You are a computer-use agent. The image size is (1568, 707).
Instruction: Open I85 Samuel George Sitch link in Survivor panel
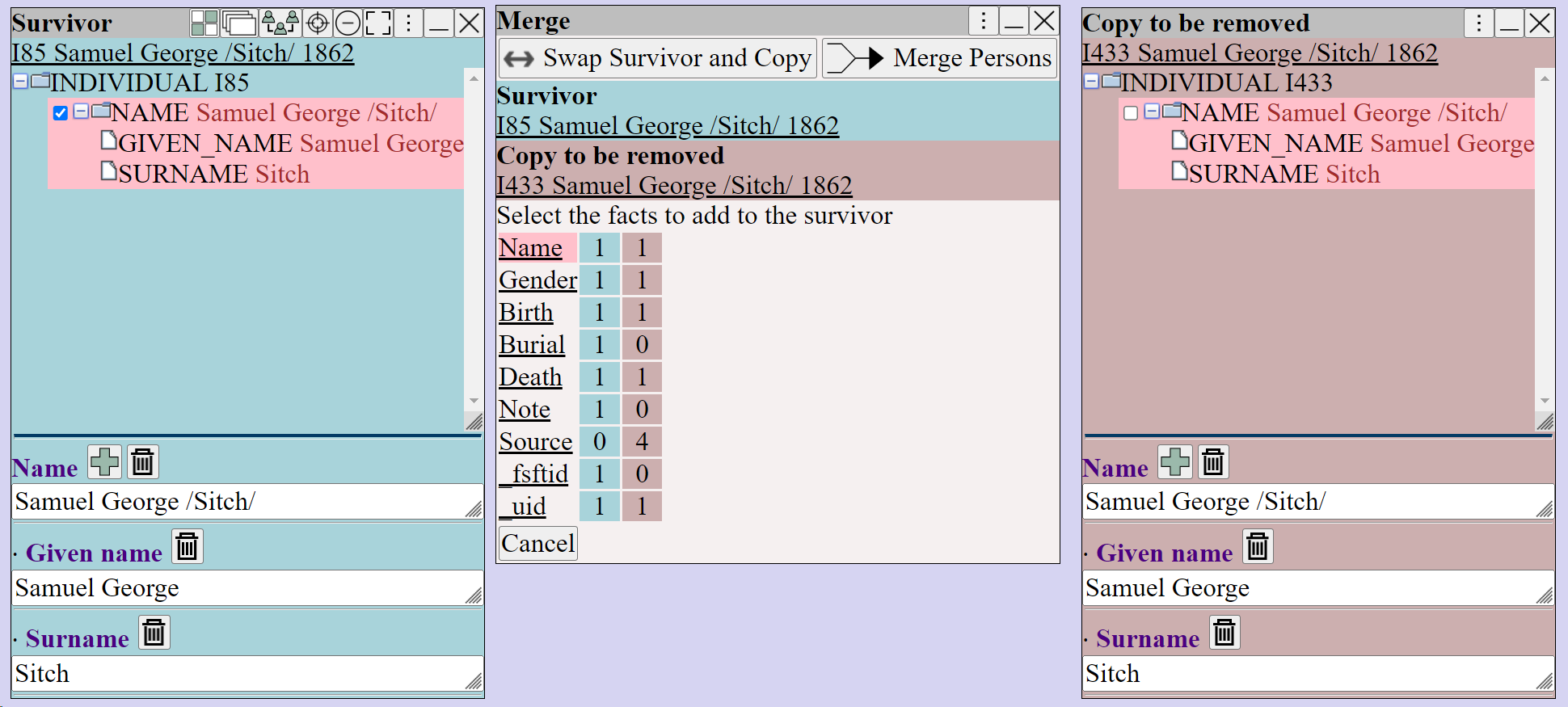tap(183, 53)
